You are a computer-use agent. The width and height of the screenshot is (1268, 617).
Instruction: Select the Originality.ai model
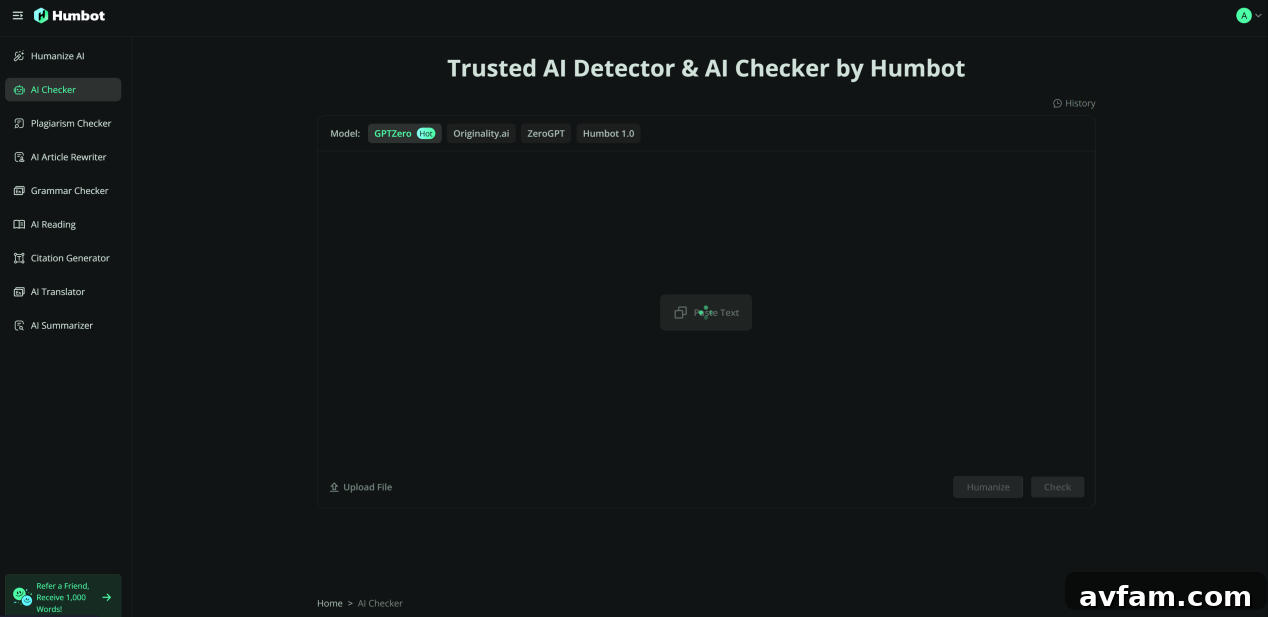pos(481,133)
